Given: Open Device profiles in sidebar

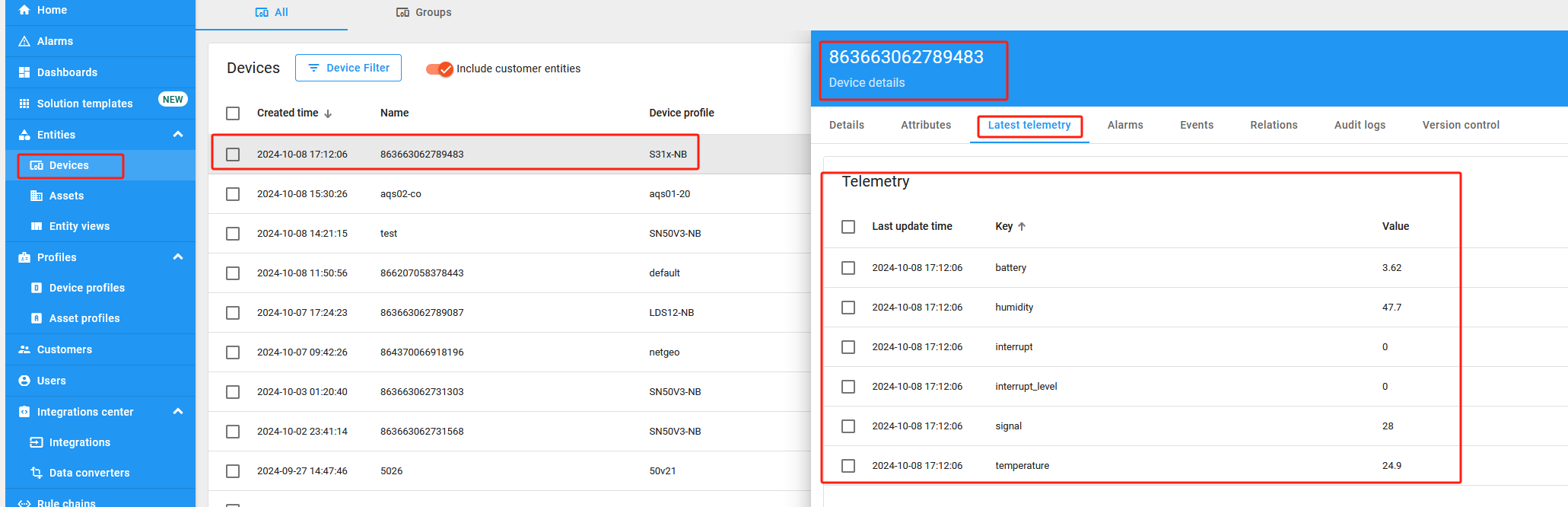Looking at the screenshot, I should [87, 288].
